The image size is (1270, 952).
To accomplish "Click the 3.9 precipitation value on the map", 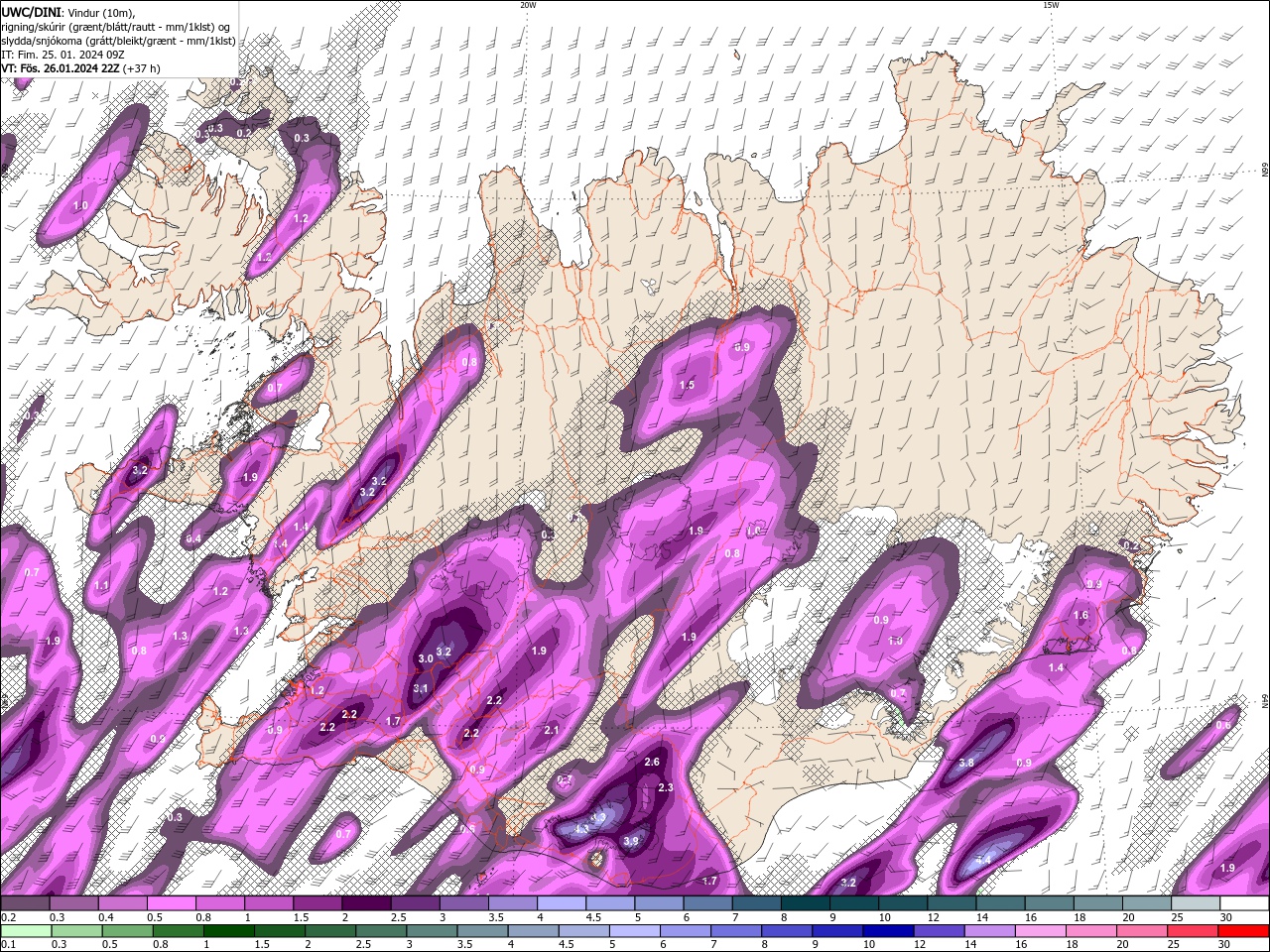I will tap(631, 841).
